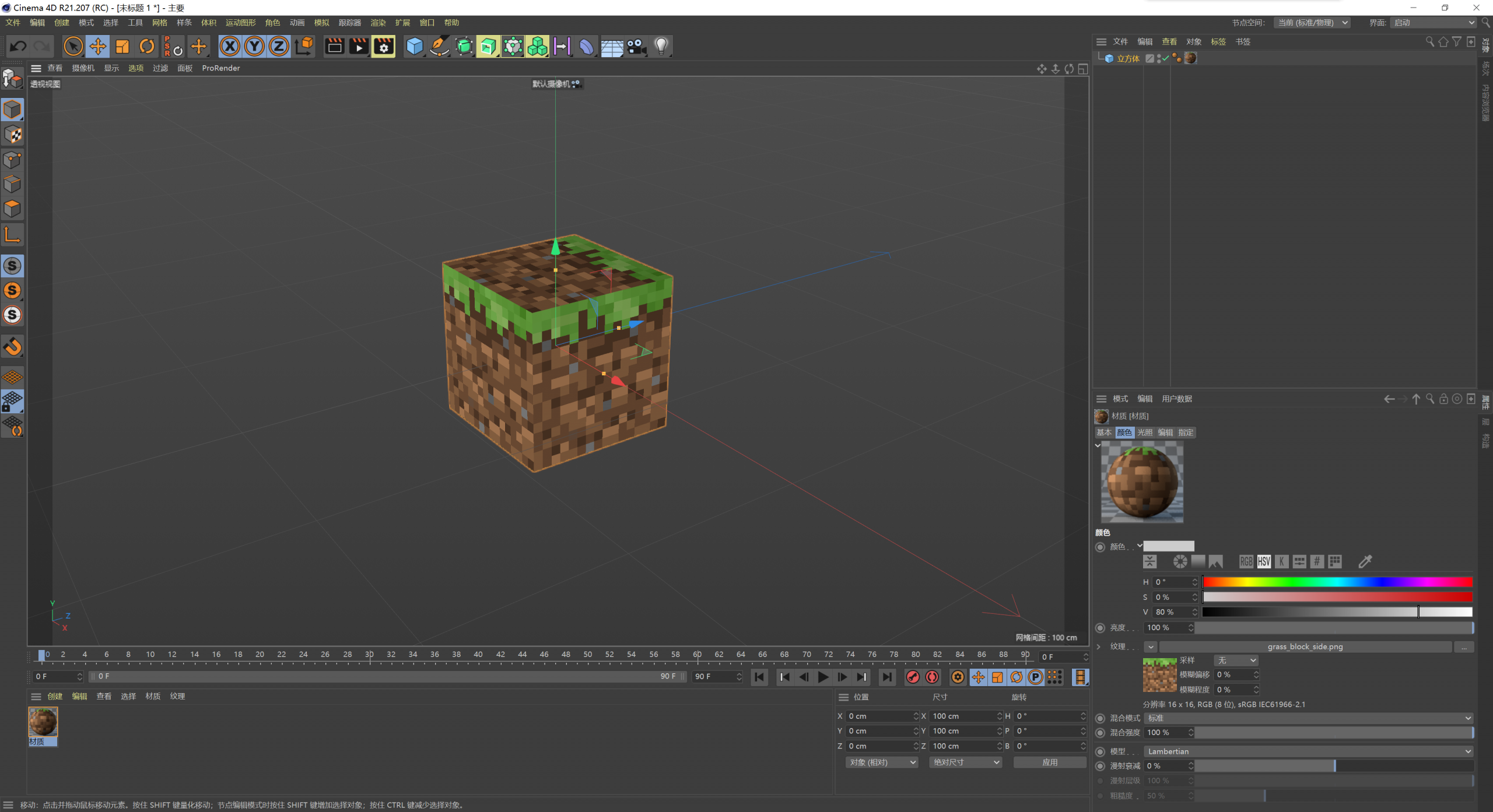Toggle 颜色 animation radio dot
Screen dimensions: 1493x812
tap(1100, 547)
